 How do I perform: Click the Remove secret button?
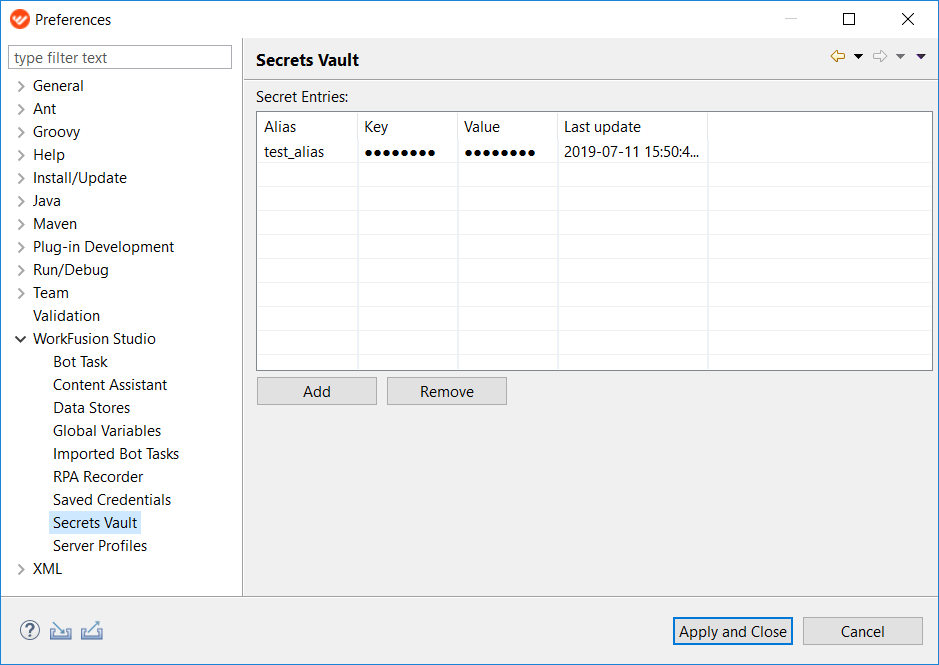(447, 391)
